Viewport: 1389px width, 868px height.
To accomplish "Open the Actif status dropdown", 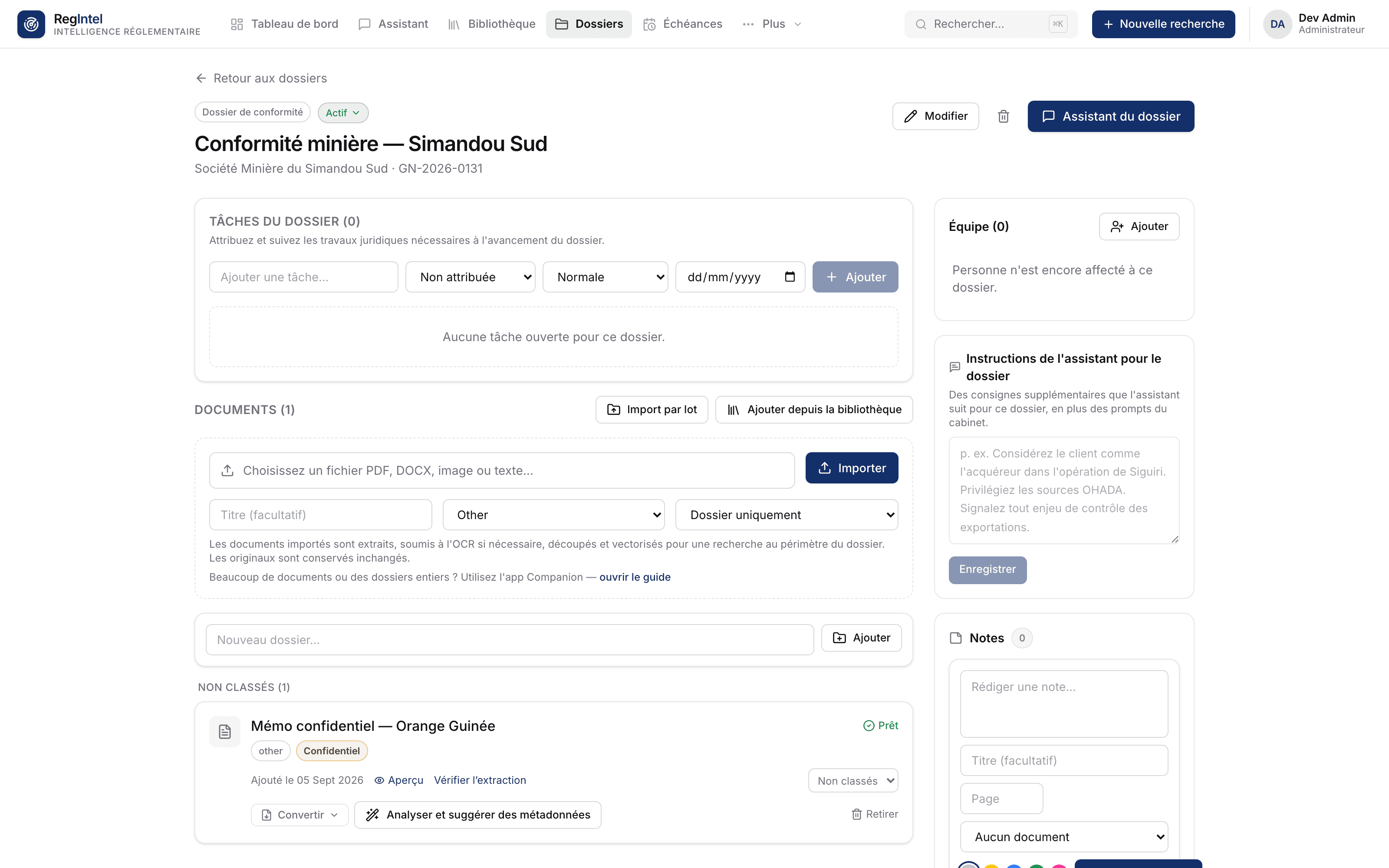I will 342,112.
